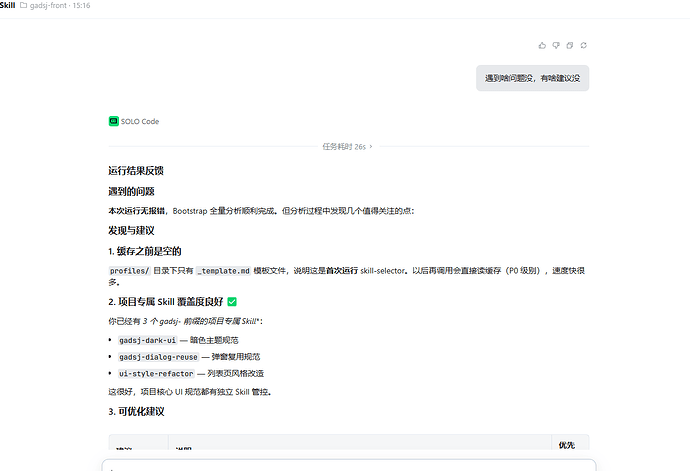This screenshot has height=471, width=690.
Task: Click the SOLO Code green logo icon
Action: click(x=114, y=121)
